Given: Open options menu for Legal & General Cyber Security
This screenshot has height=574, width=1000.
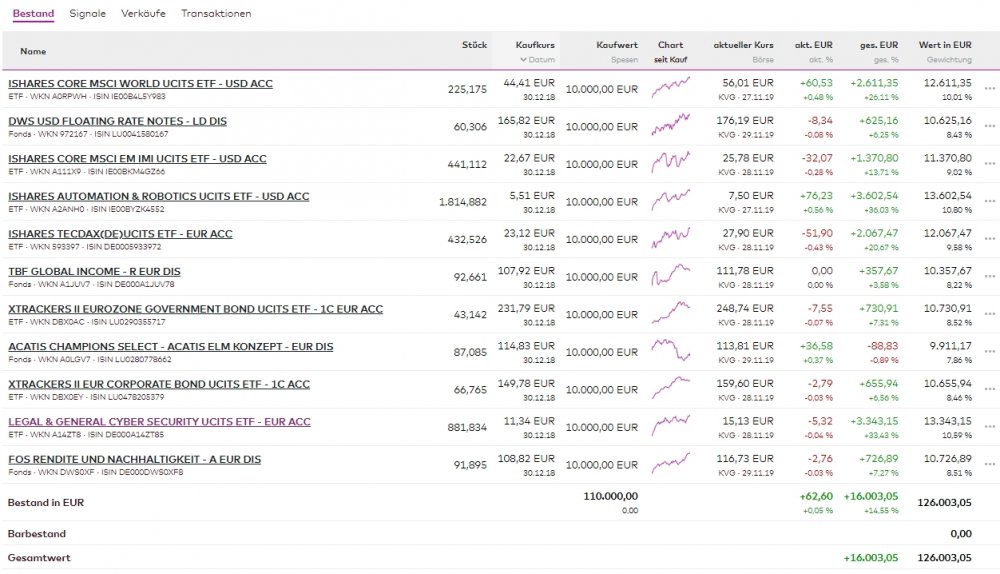Looking at the screenshot, I should coord(990,427).
